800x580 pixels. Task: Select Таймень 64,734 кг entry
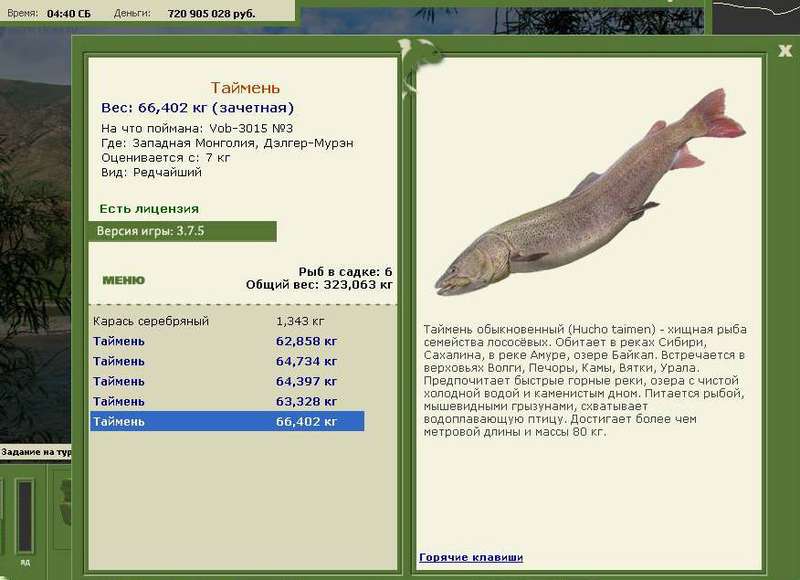click(227, 361)
